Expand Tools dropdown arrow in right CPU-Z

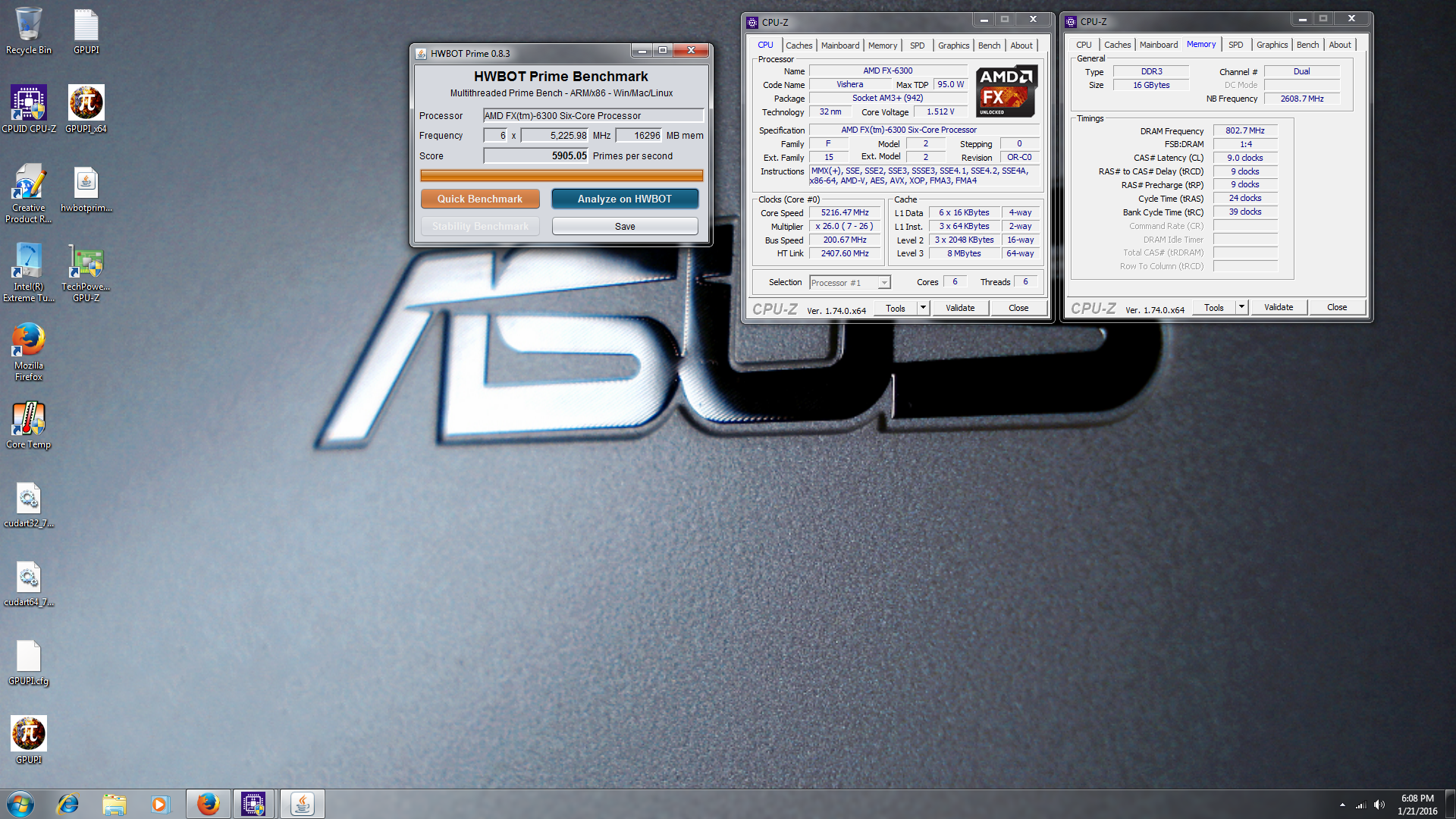(1241, 307)
